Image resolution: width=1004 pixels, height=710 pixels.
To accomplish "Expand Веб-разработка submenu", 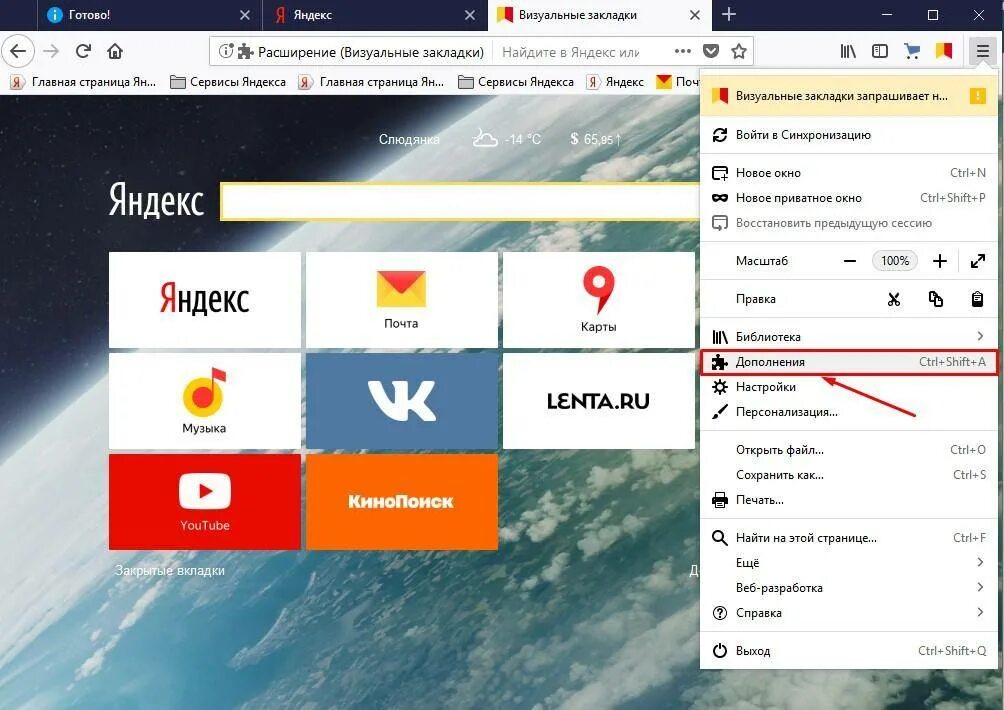I will point(849,588).
